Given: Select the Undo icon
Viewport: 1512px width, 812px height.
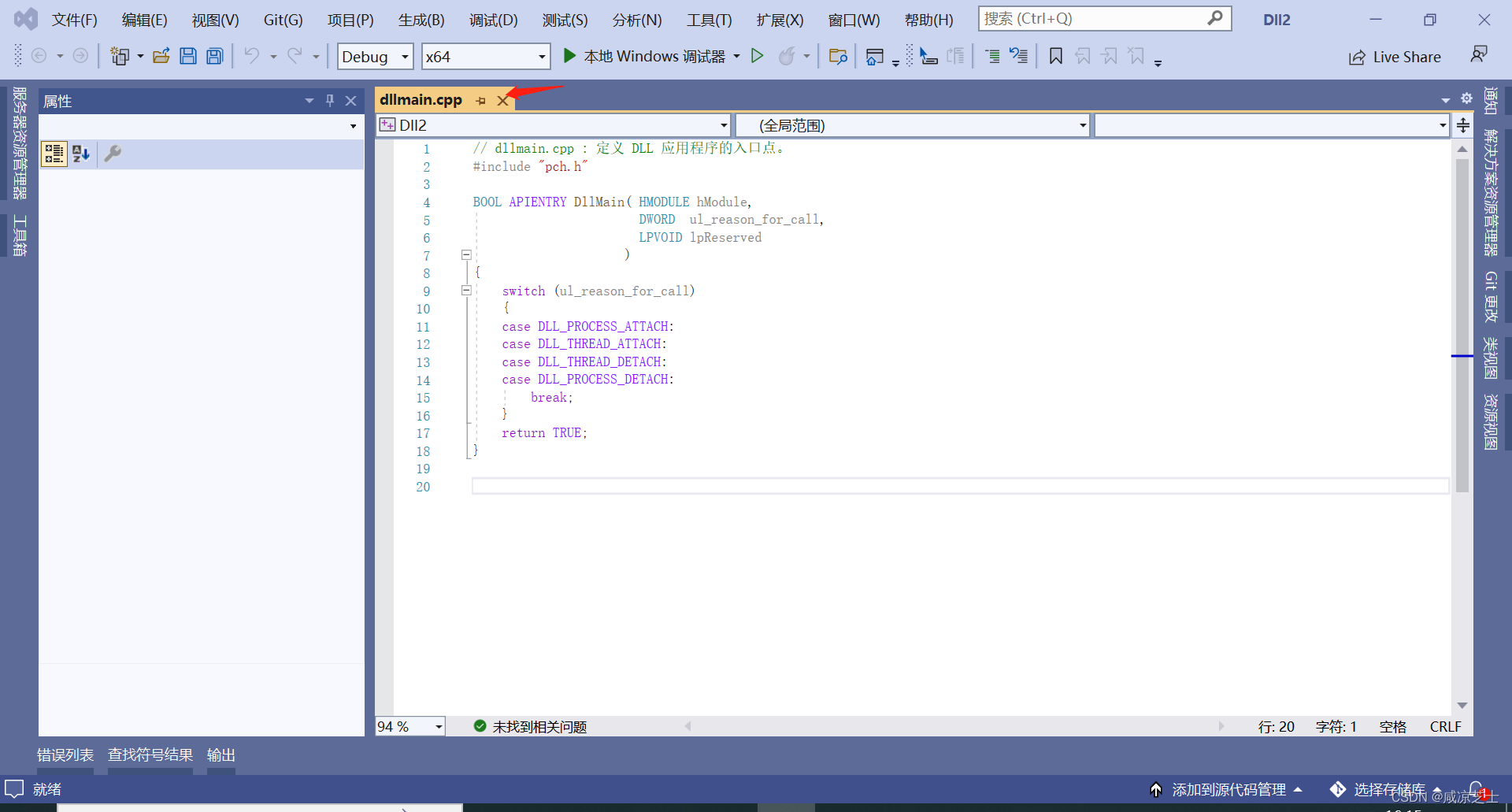Looking at the screenshot, I should tap(254, 55).
